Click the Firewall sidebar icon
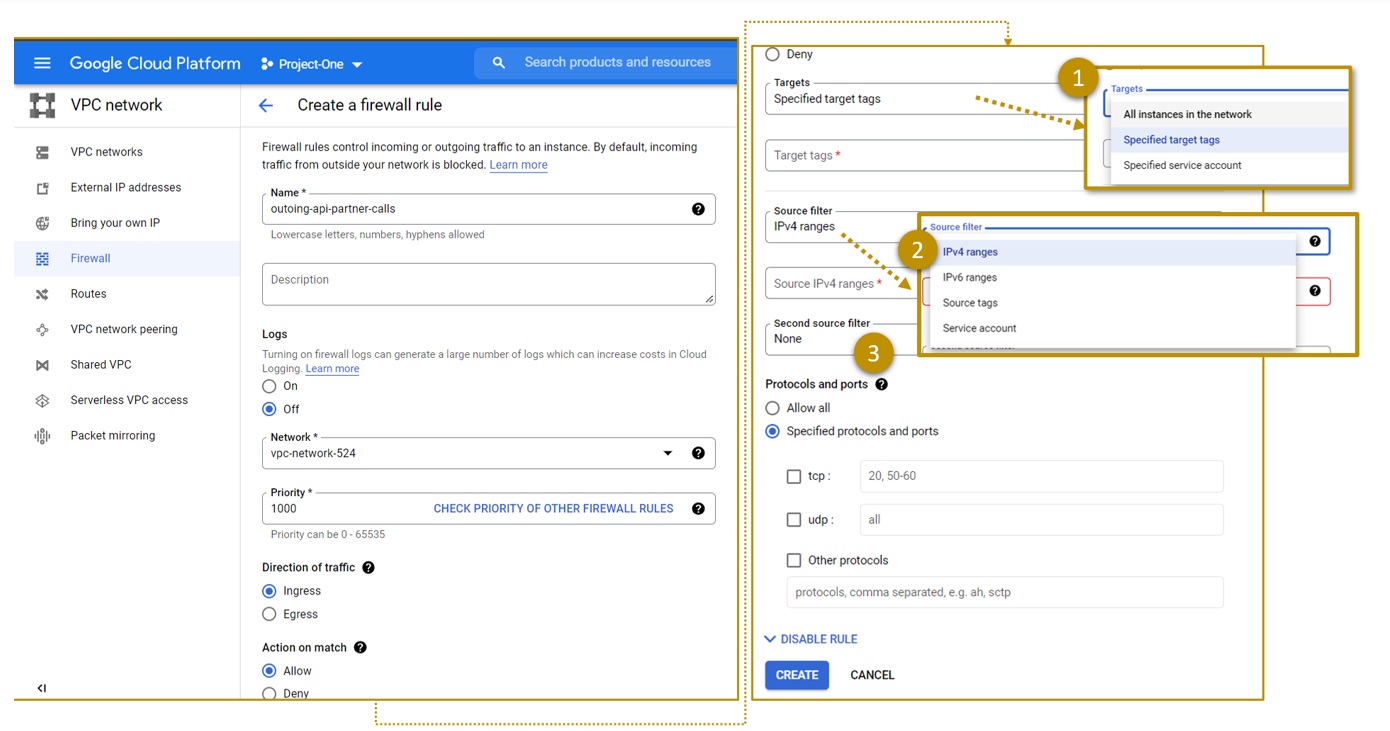 point(42,258)
